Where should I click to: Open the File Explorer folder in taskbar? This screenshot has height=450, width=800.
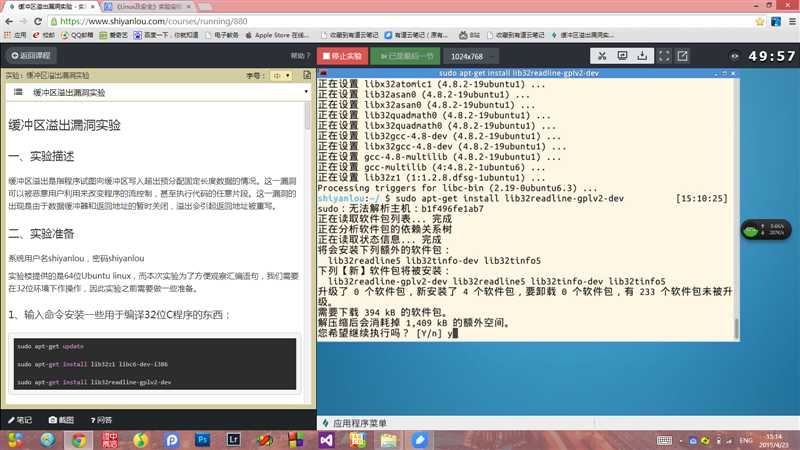388,440
